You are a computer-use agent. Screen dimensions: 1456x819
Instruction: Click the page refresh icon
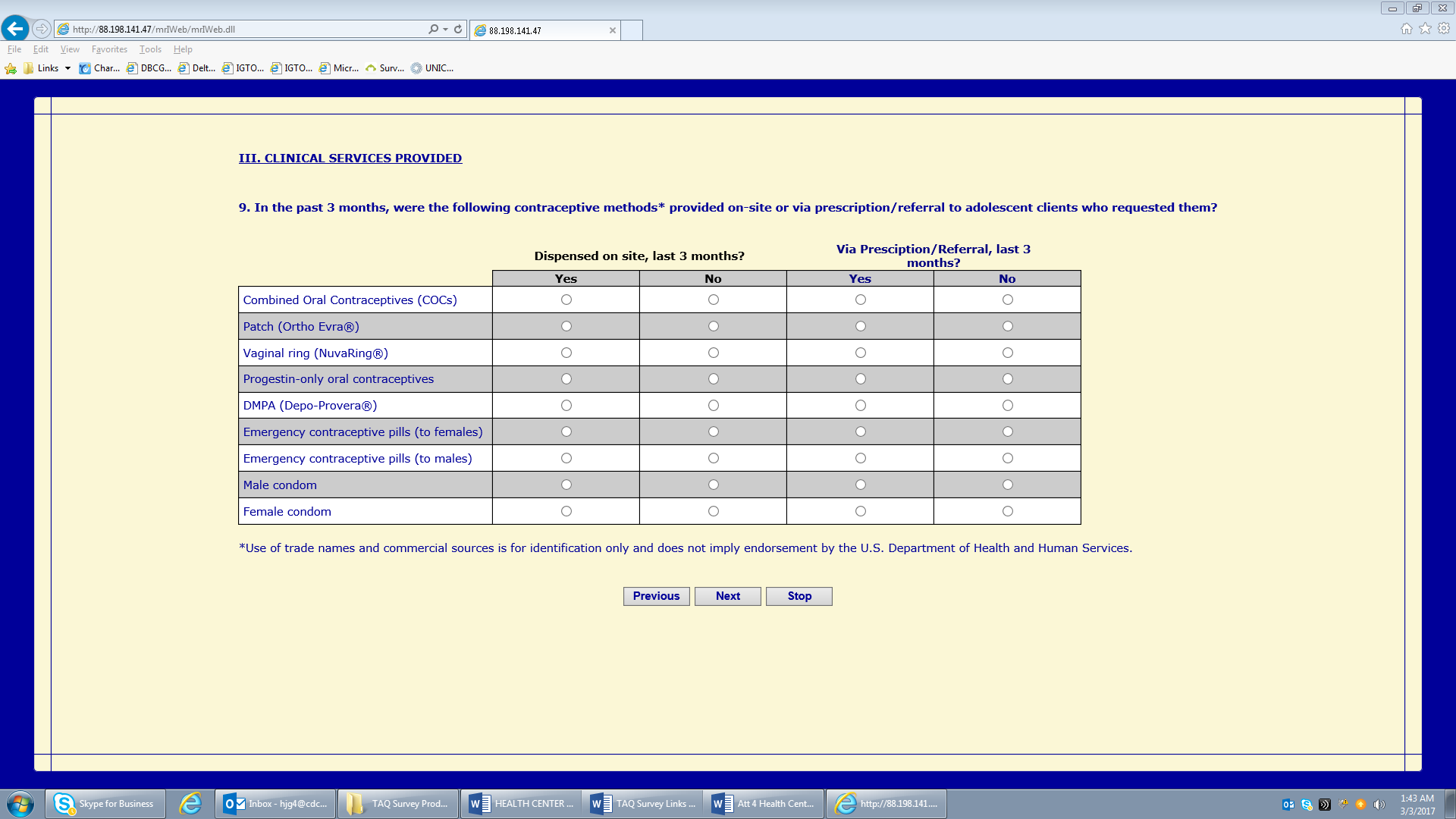[458, 30]
